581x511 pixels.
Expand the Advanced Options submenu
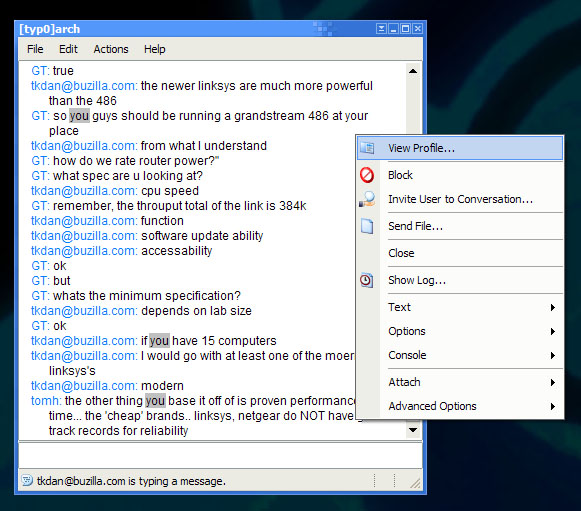(x=460, y=406)
